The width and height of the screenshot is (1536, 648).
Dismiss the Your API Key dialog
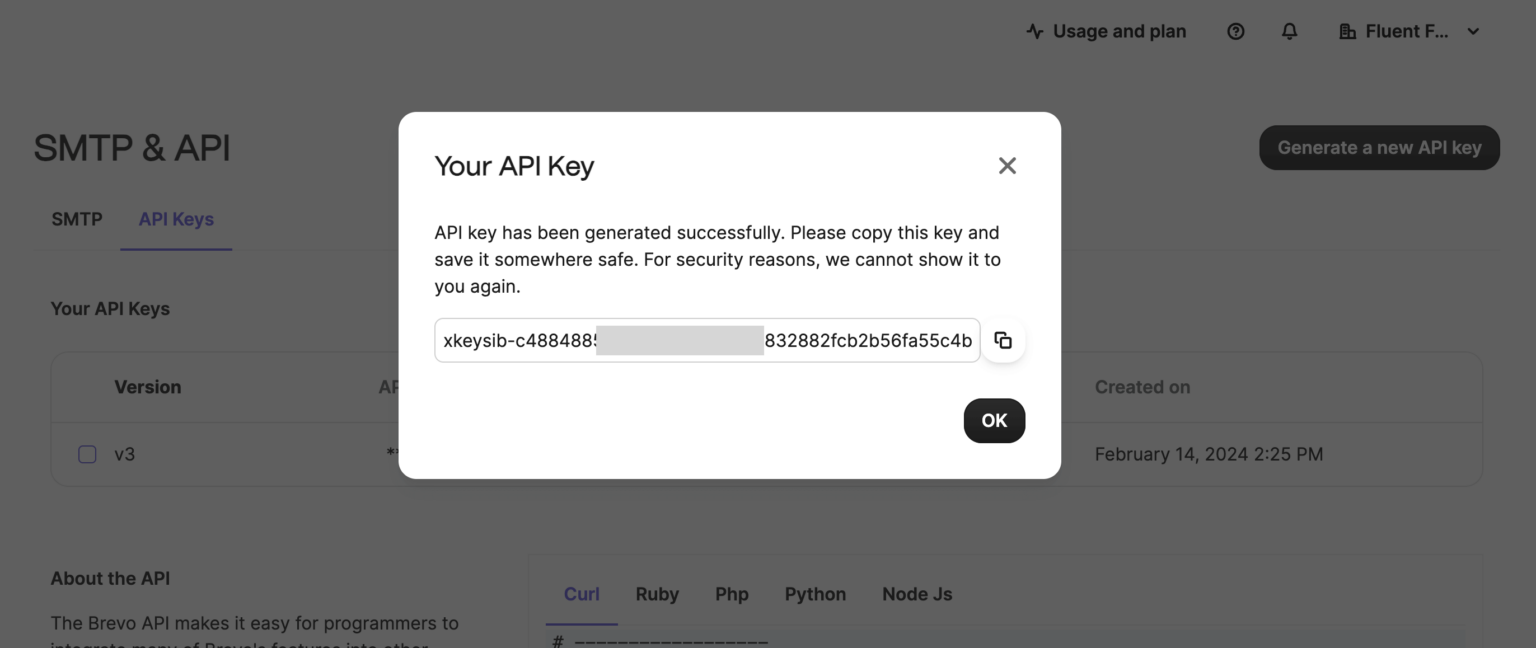point(1007,165)
